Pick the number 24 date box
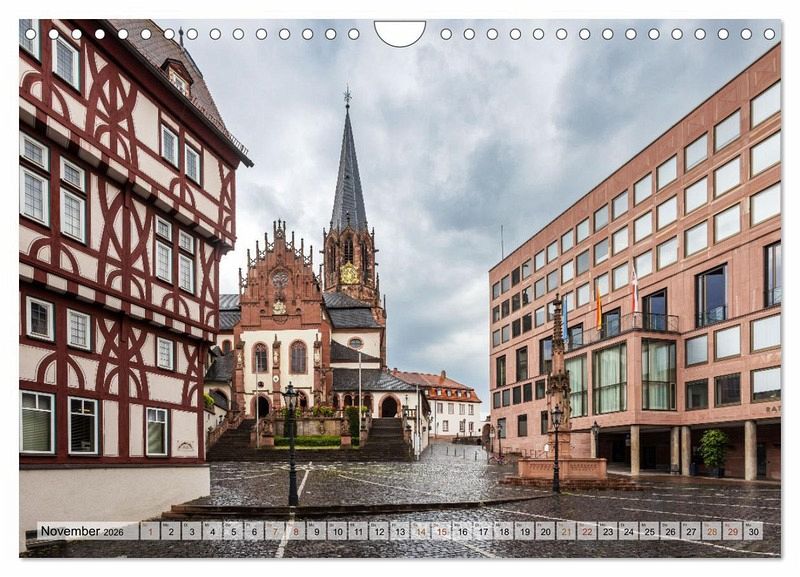Image resolution: width=800 pixels, height=577 pixels. pos(629,531)
